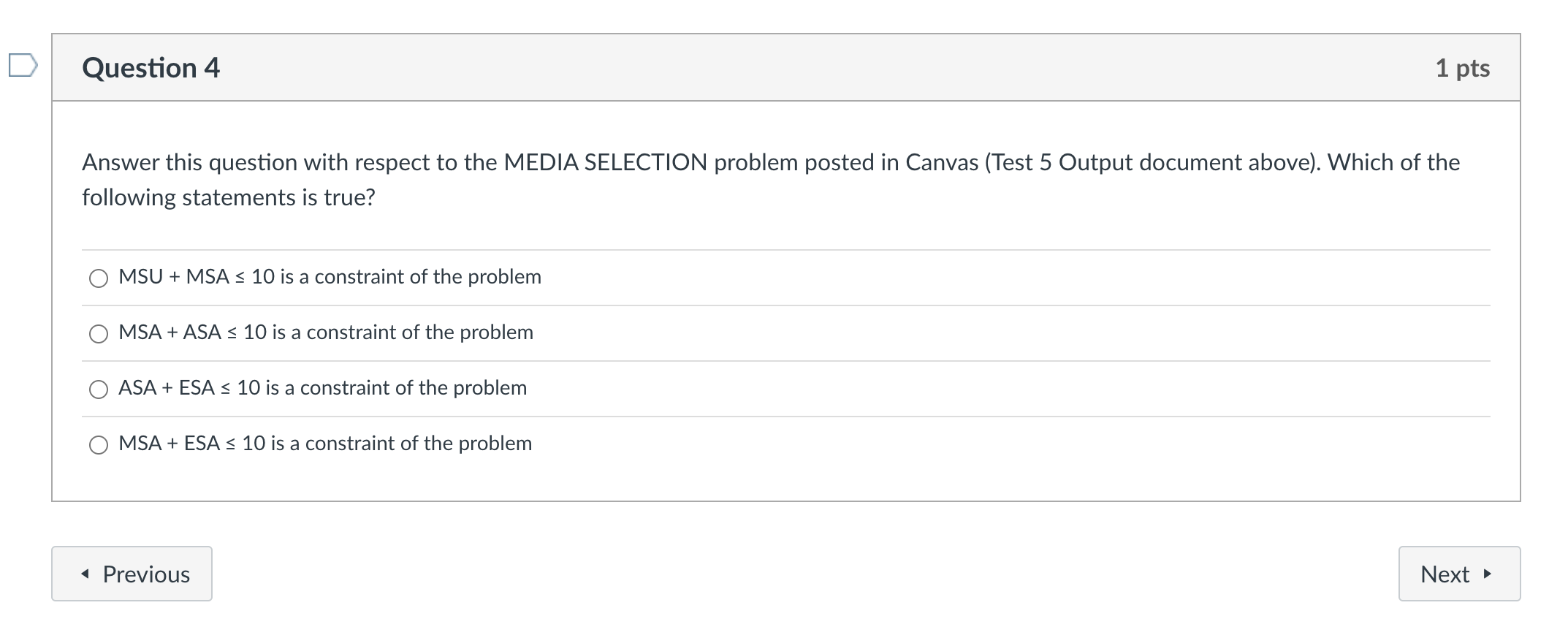1568x627 pixels.
Task: Select the ASA + ESA ≤ 10 option
Action: 98,389
